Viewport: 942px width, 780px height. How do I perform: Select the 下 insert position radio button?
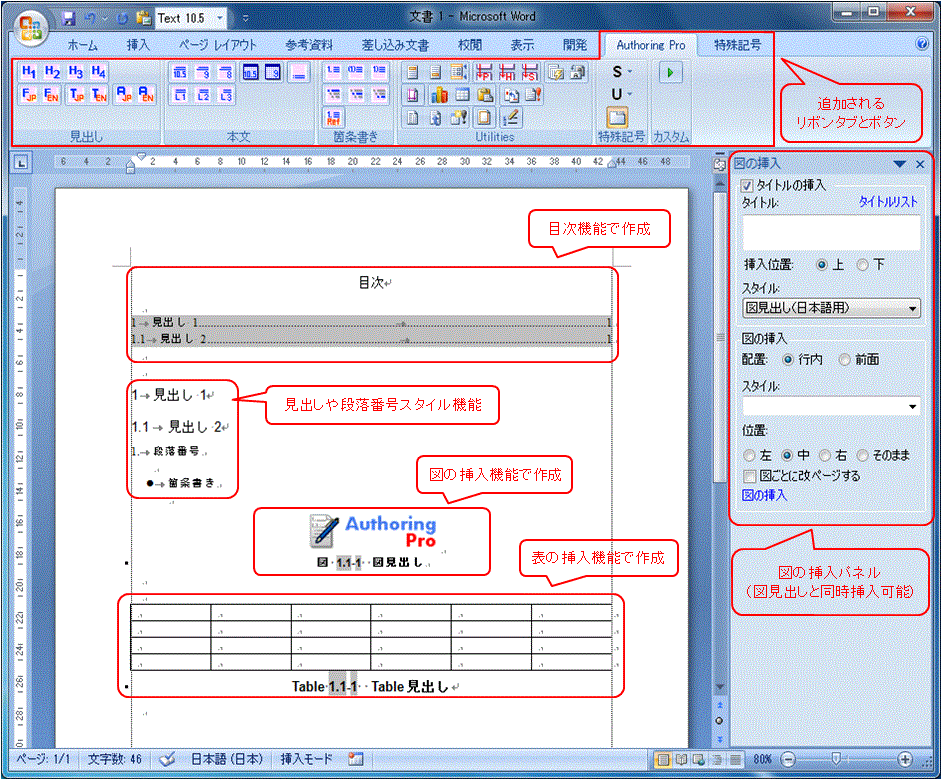[862, 265]
